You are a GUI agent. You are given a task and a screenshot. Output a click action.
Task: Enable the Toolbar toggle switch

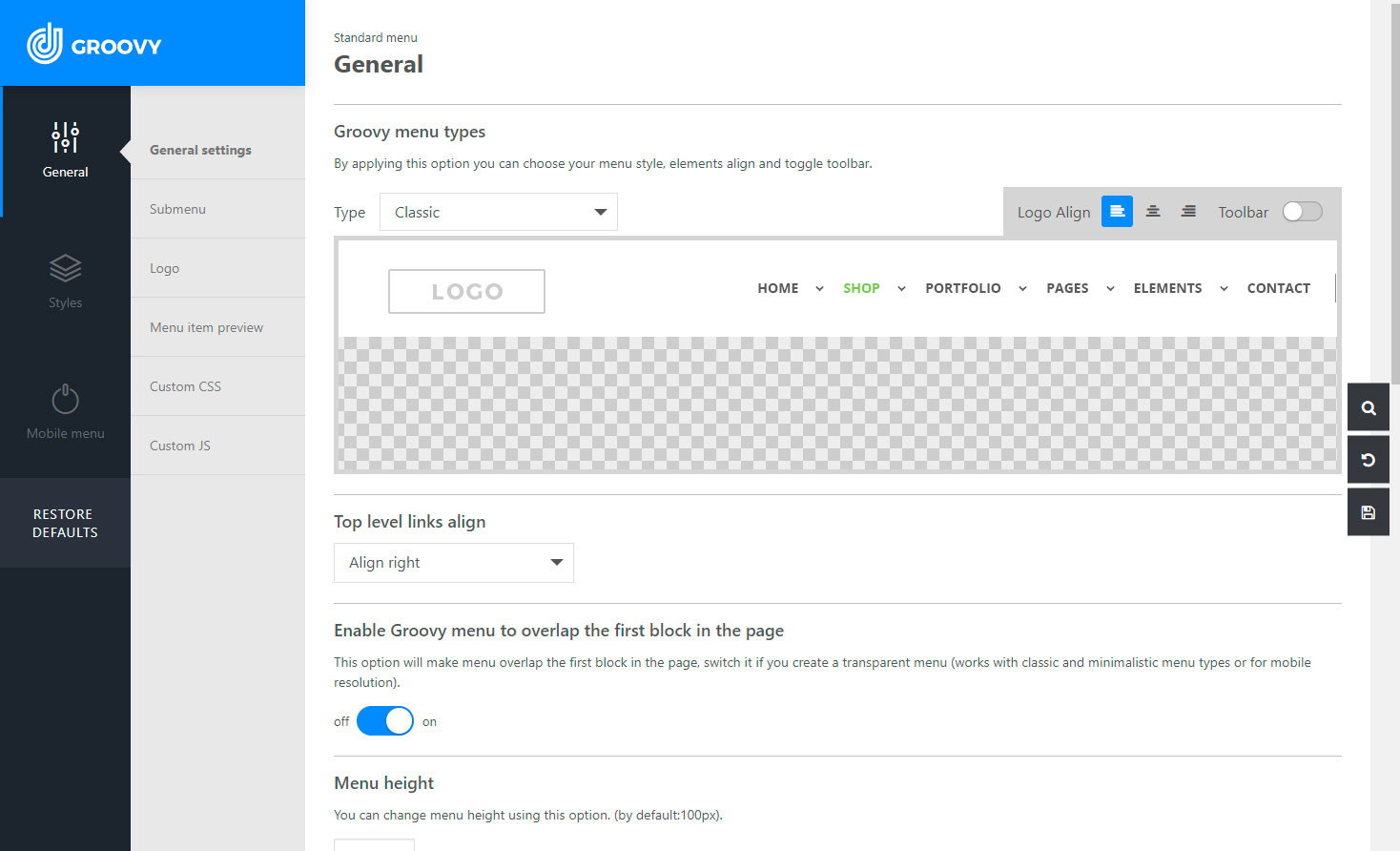pyautogui.click(x=1302, y=212)
